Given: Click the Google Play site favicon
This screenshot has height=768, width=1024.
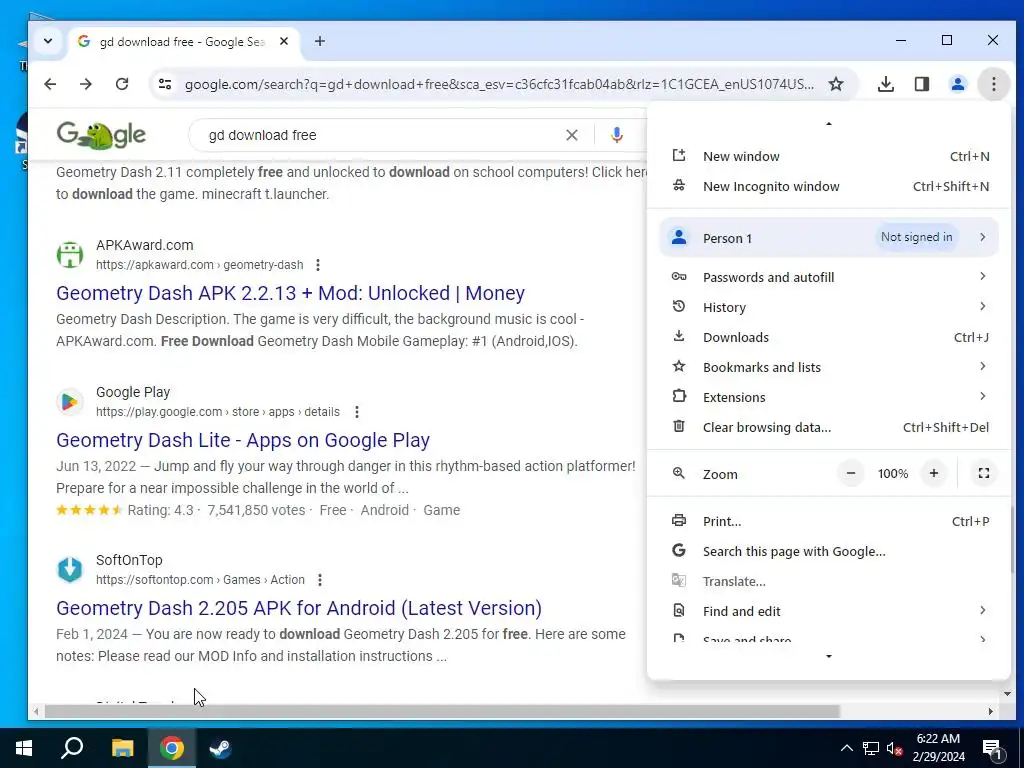Looking at the screenshot, I should pos(70,402).
